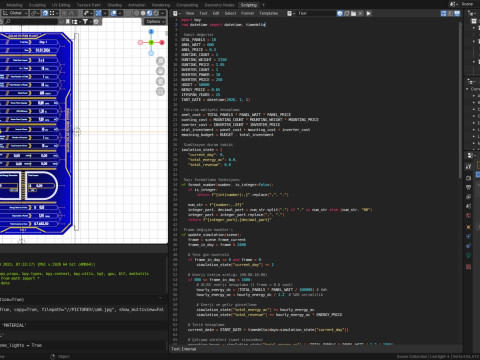Viewport: 480px width, 360px height.
Task: Open overlays dropdown arrow
Action: (x=120, y=13)
